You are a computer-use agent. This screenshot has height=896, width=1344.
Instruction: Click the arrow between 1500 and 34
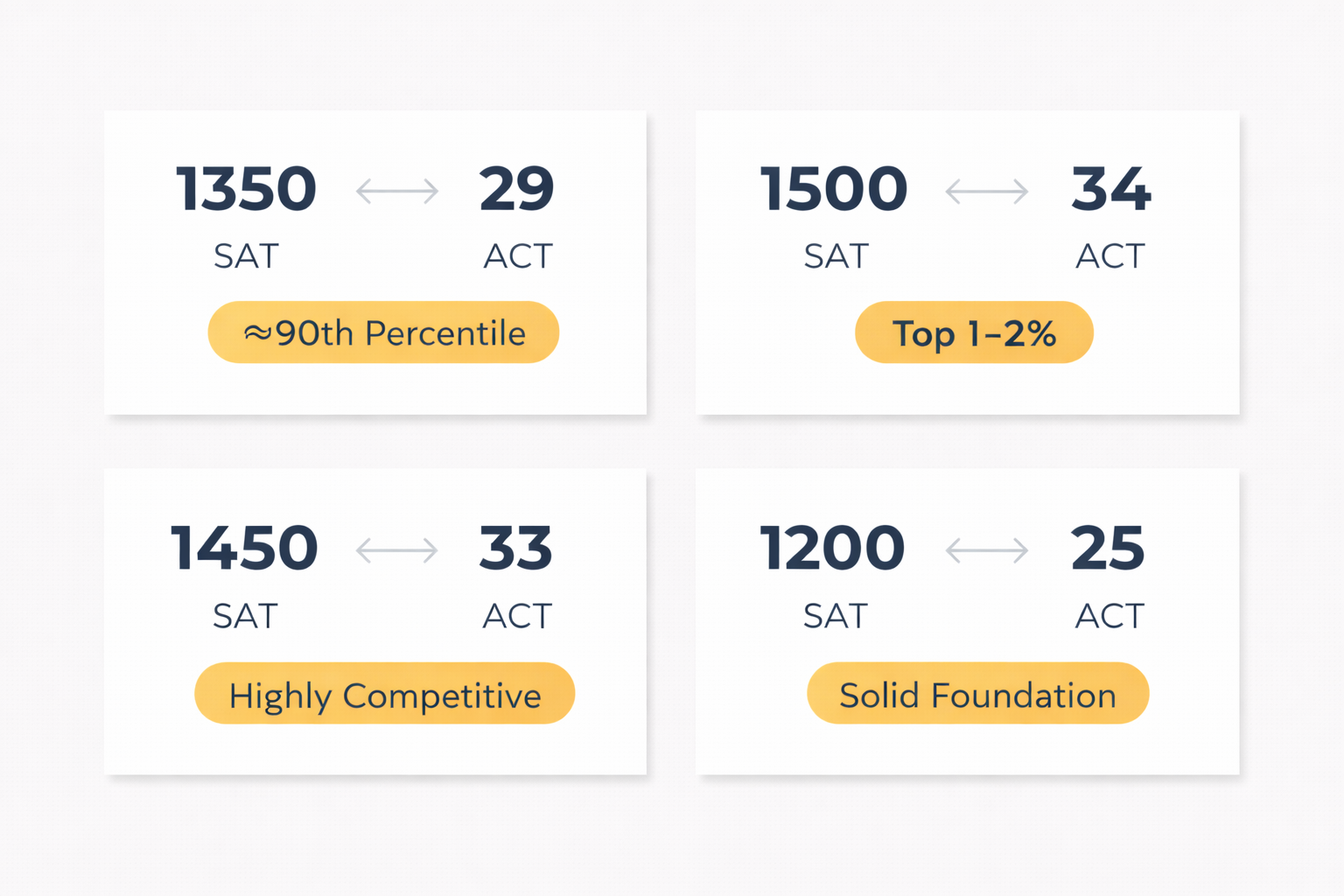point(987,191)
